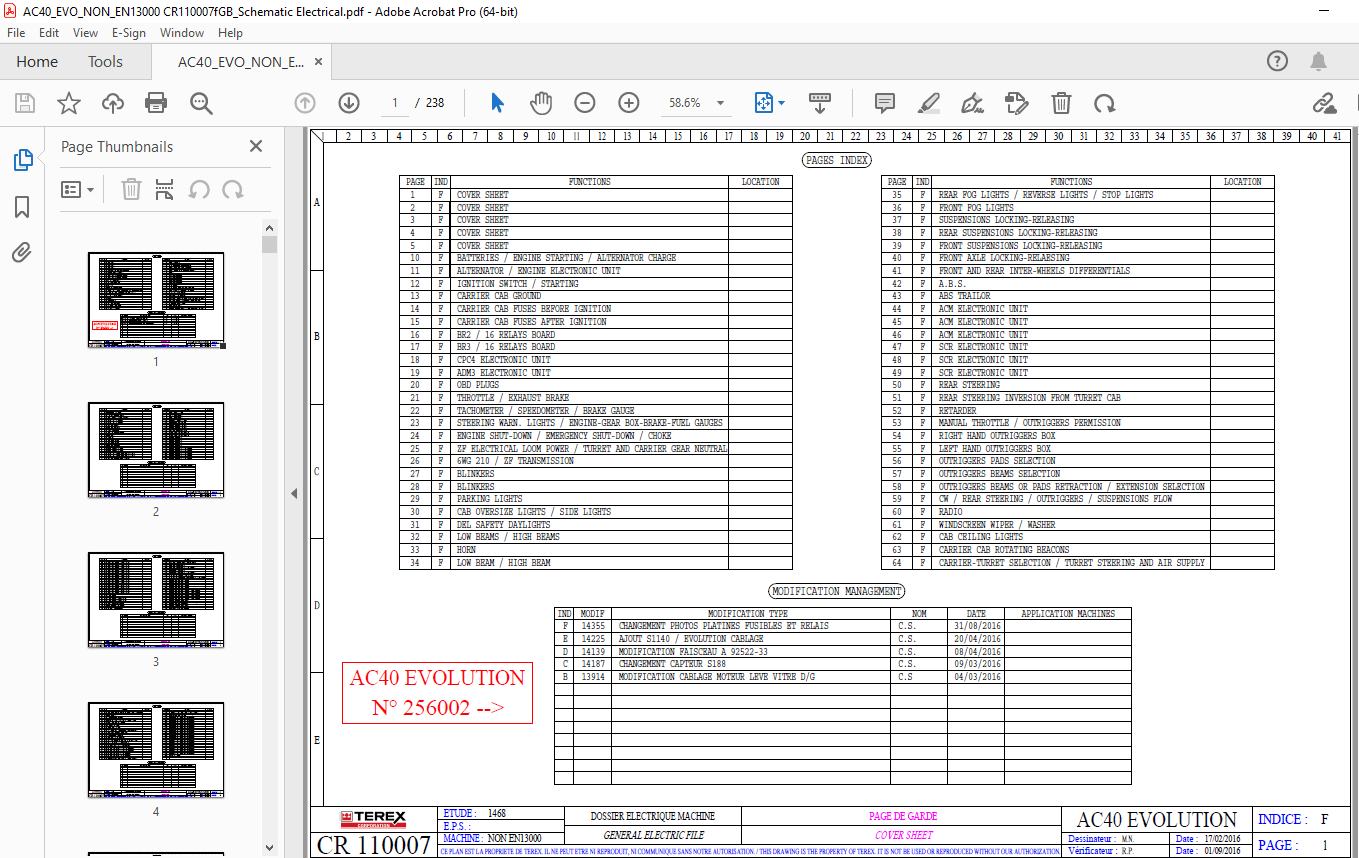Open notifications with the bell icon
The width and height of the screenshot is (1359, 858).
click(1319, 61)
